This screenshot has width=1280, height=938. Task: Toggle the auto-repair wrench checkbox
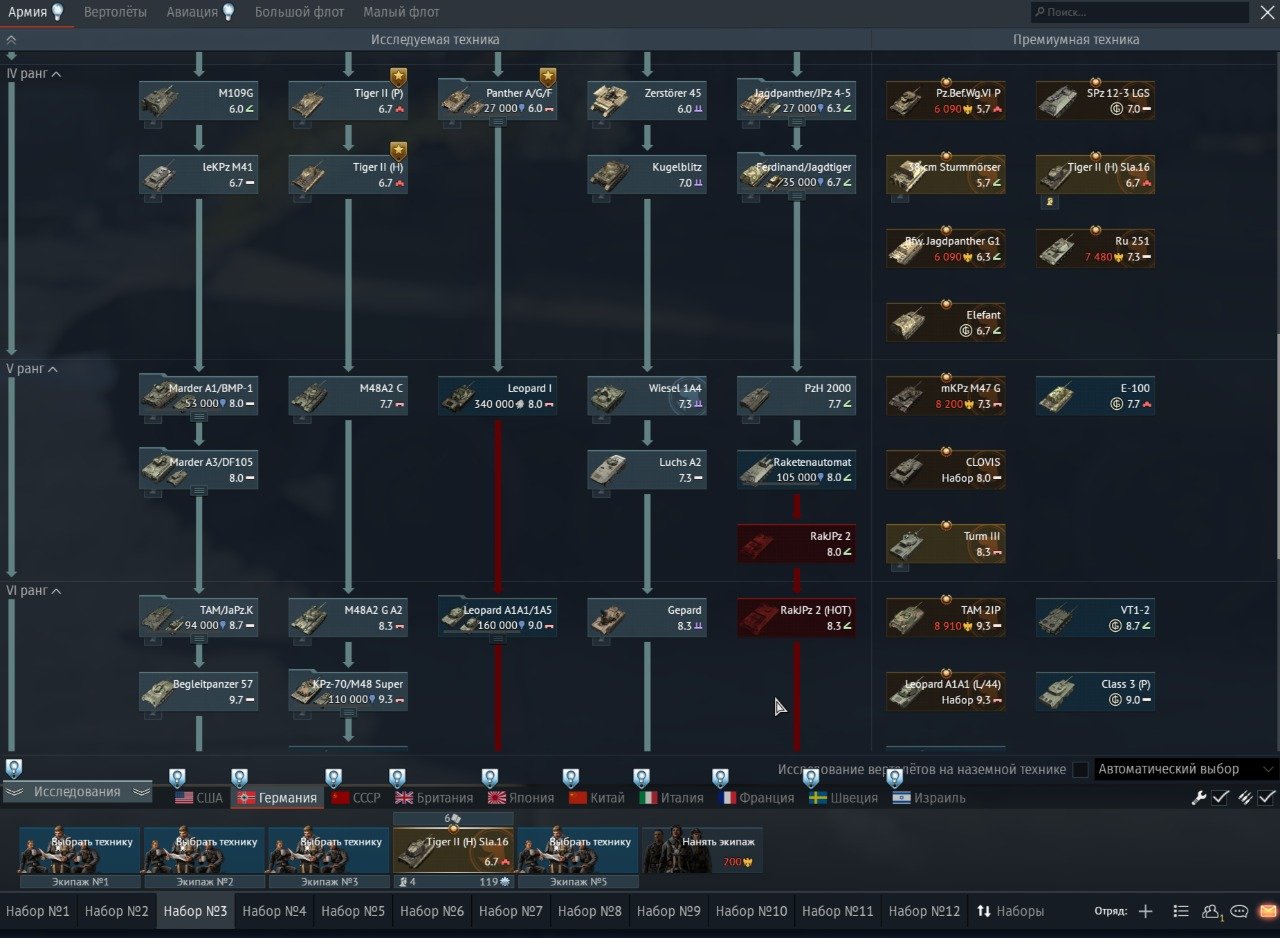(x=1220, y=797)
